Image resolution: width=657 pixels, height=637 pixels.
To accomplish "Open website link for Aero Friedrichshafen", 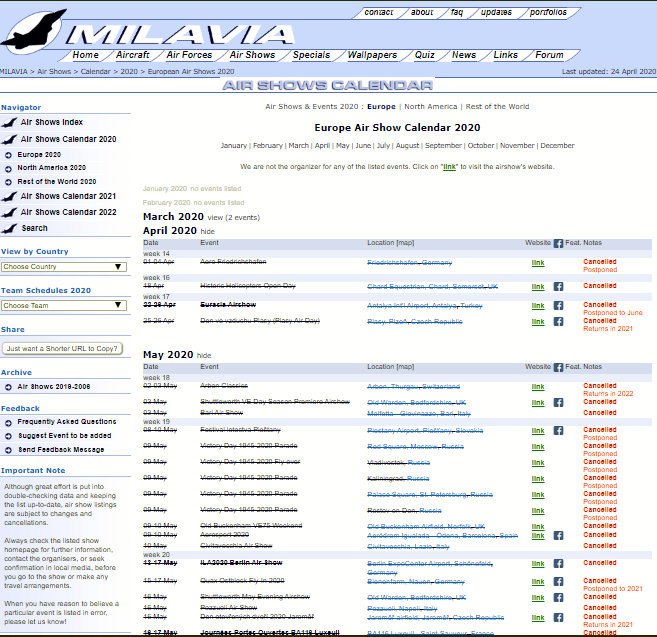I will pyautogui.click(x=538, y=263).
